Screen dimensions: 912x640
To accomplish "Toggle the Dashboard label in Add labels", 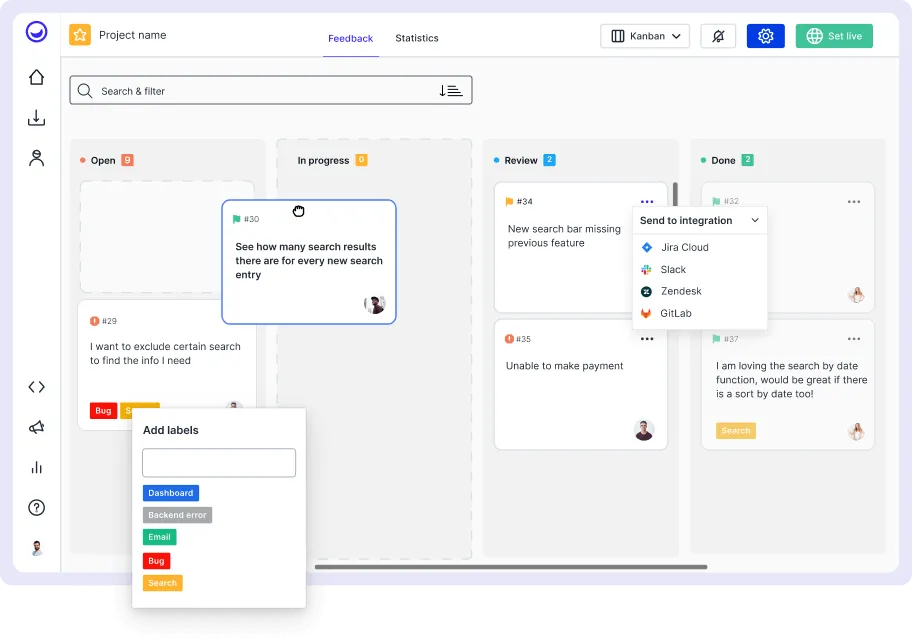I will tap(170, 492).
